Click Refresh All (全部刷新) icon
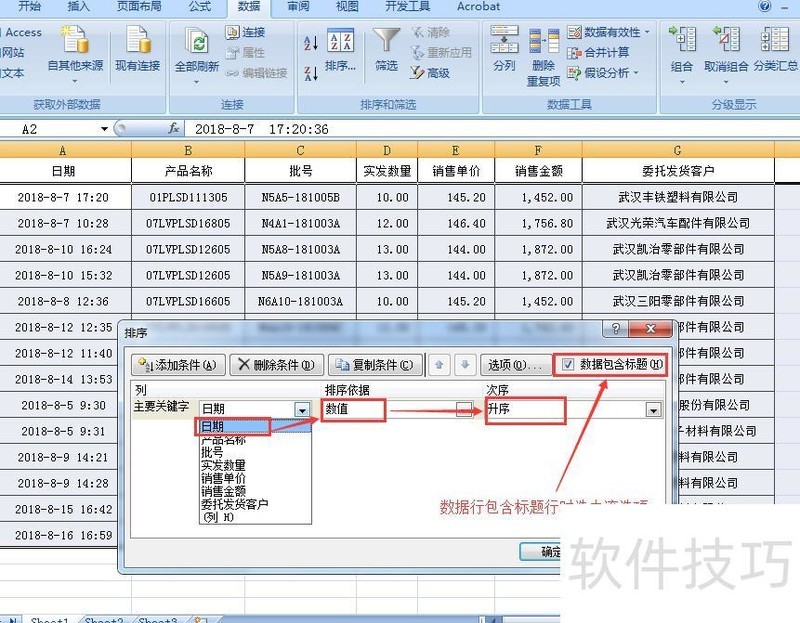Viewport: 800px width, 623px height. coord(197,43)
